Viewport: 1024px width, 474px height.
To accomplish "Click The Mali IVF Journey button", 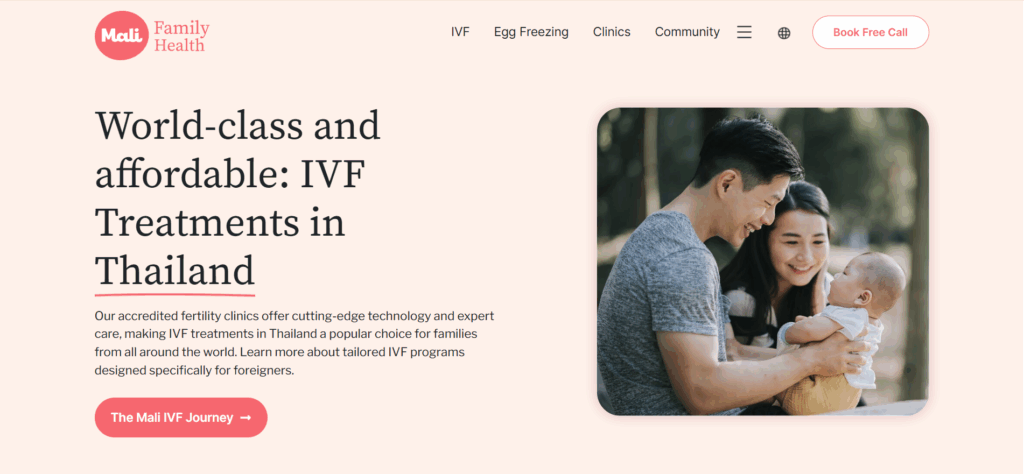I will pos(172,418).
